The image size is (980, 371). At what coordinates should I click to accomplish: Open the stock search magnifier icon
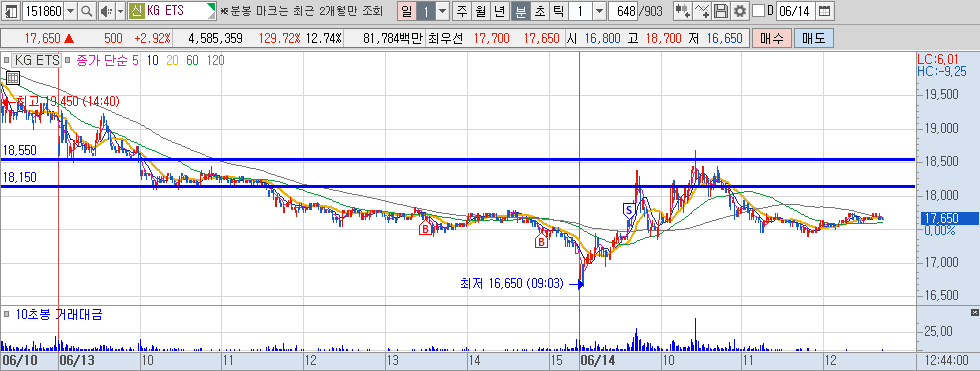pos(87,11)
